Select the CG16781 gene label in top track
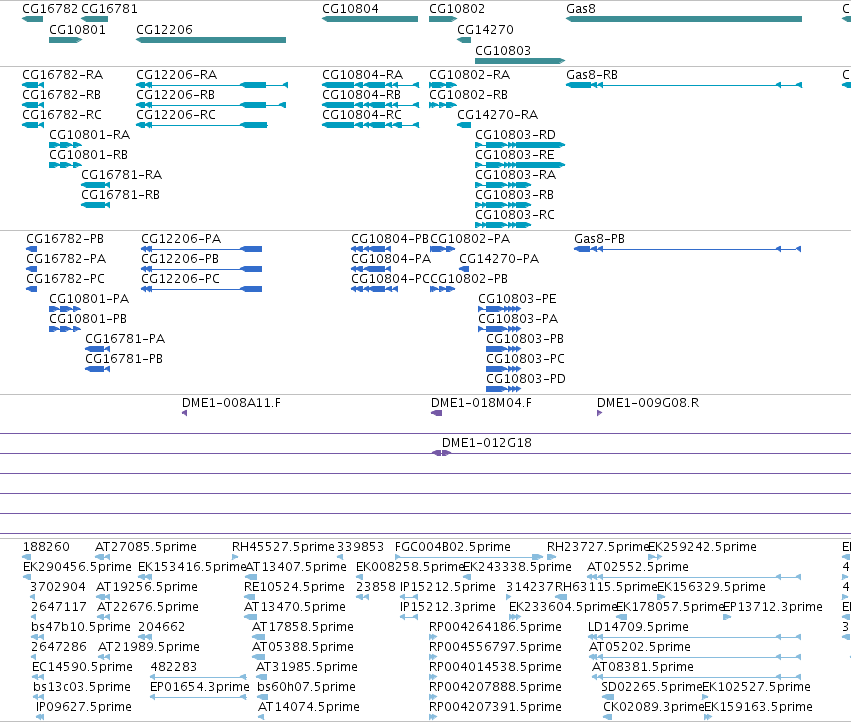Screen dimensions: 851x722 coord(109,9)
